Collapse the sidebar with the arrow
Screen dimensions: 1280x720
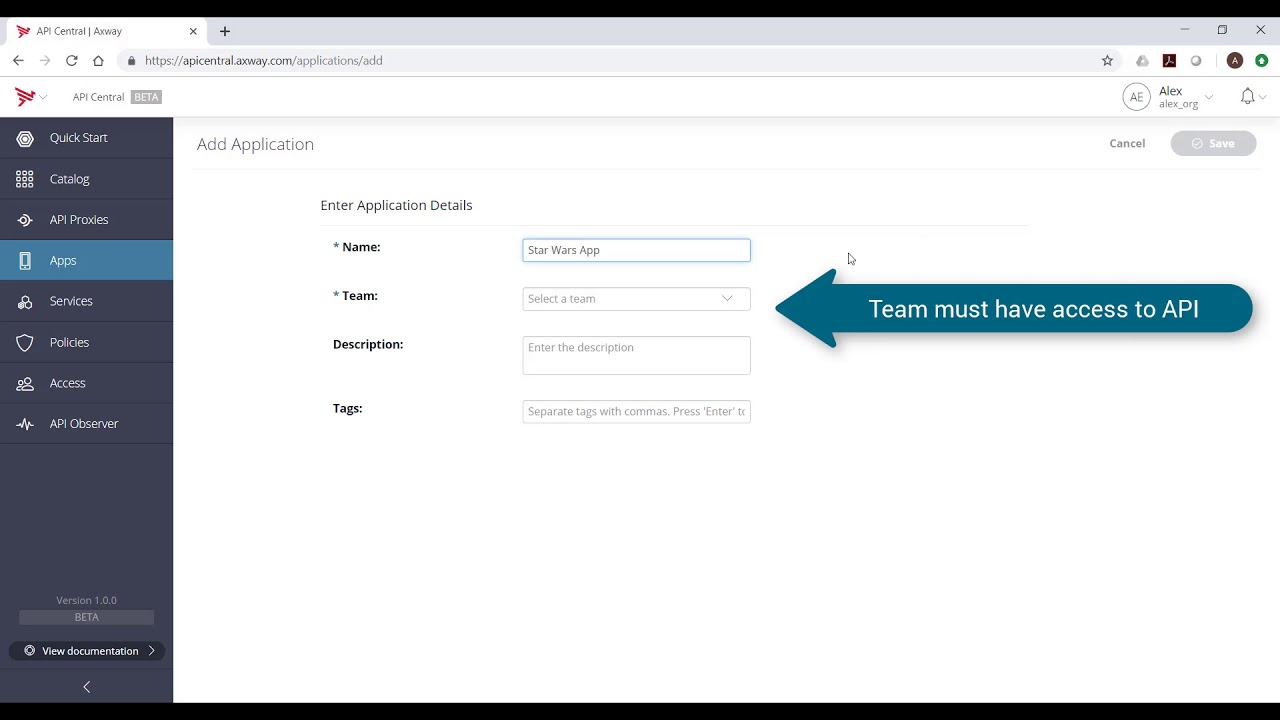(x=86, y=687)
